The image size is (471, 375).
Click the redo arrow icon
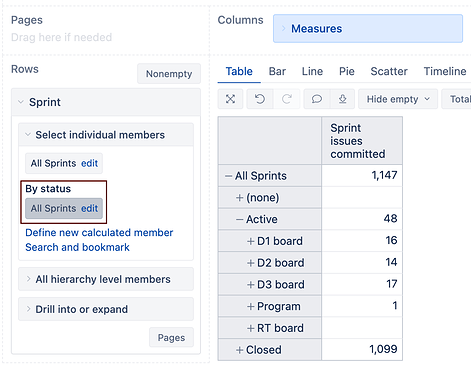287,99
